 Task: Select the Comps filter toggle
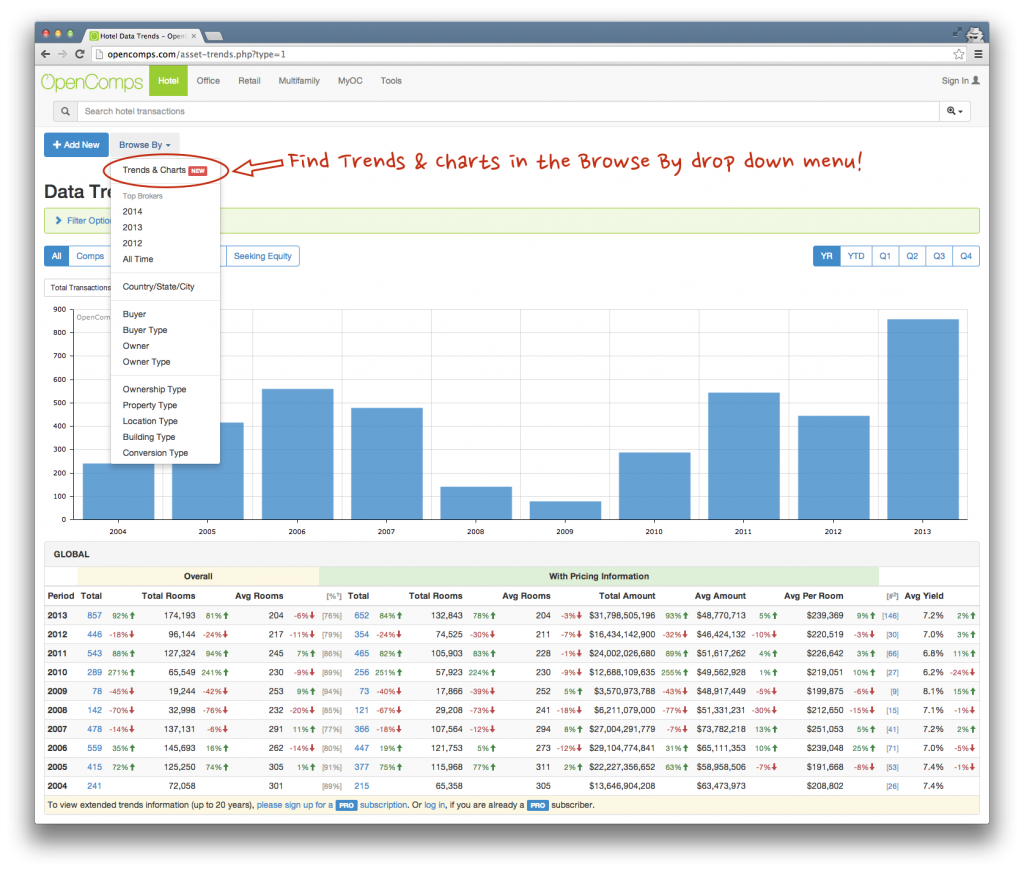(90, 256)
